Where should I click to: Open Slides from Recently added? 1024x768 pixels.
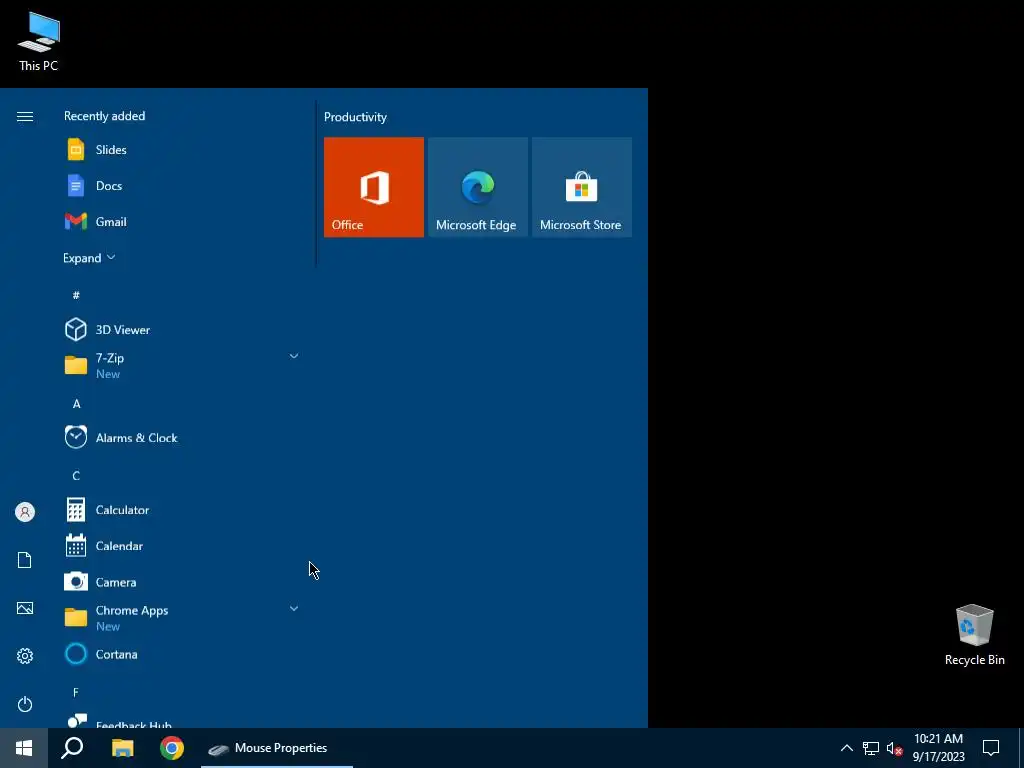182,150
